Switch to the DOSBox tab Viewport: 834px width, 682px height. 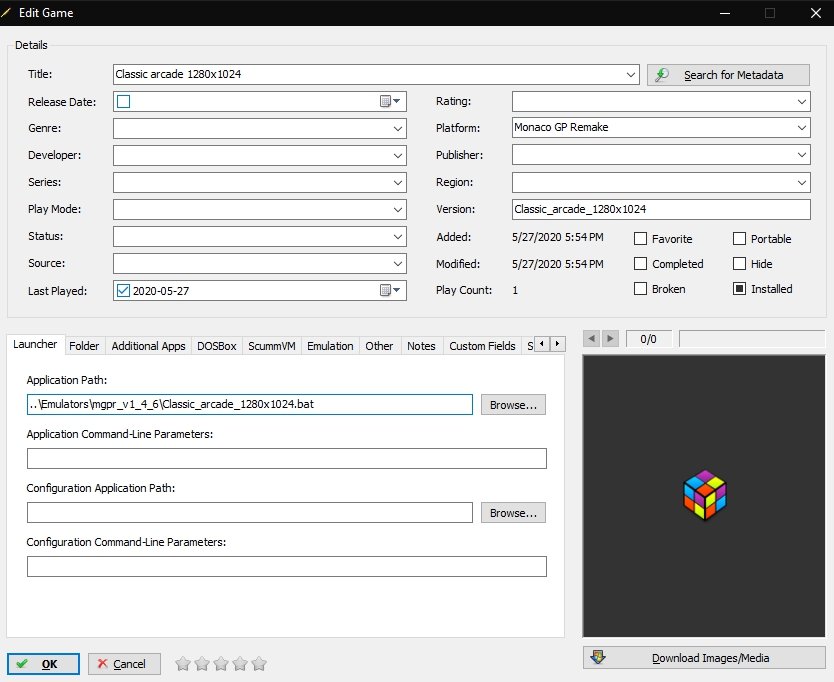216,346
